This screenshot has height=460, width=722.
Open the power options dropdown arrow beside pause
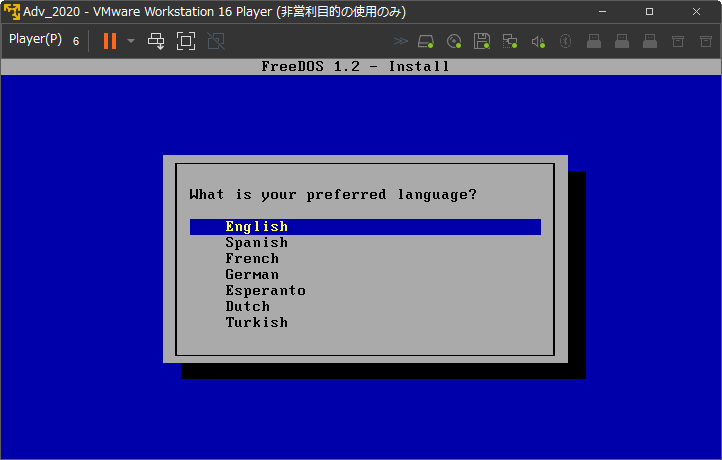click(x=131, y=41)
